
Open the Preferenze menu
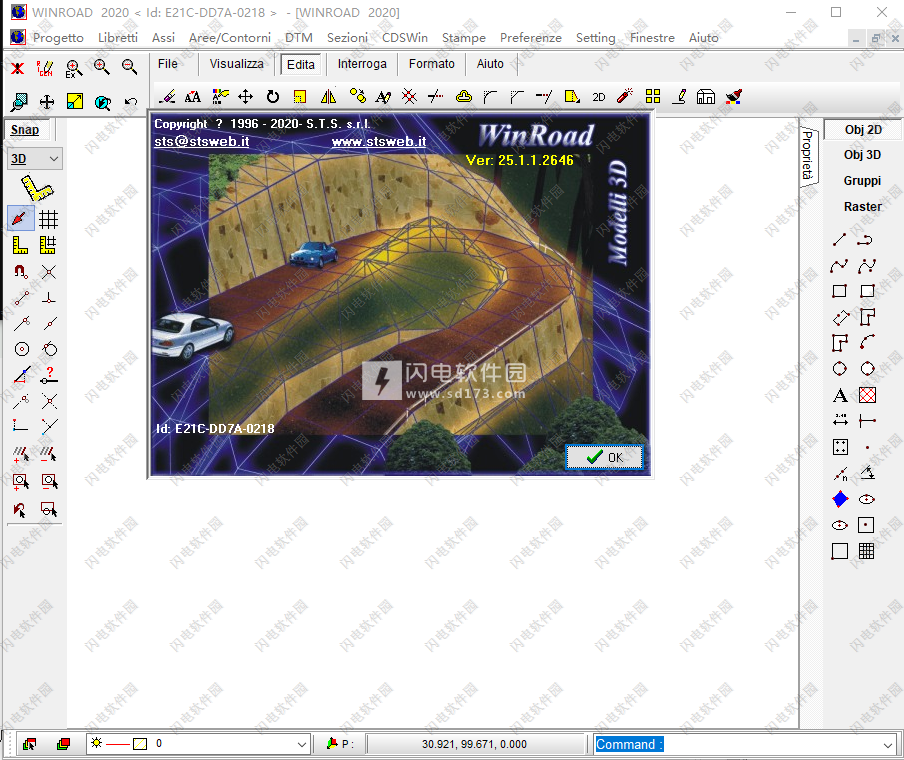[x=530, y=37]
